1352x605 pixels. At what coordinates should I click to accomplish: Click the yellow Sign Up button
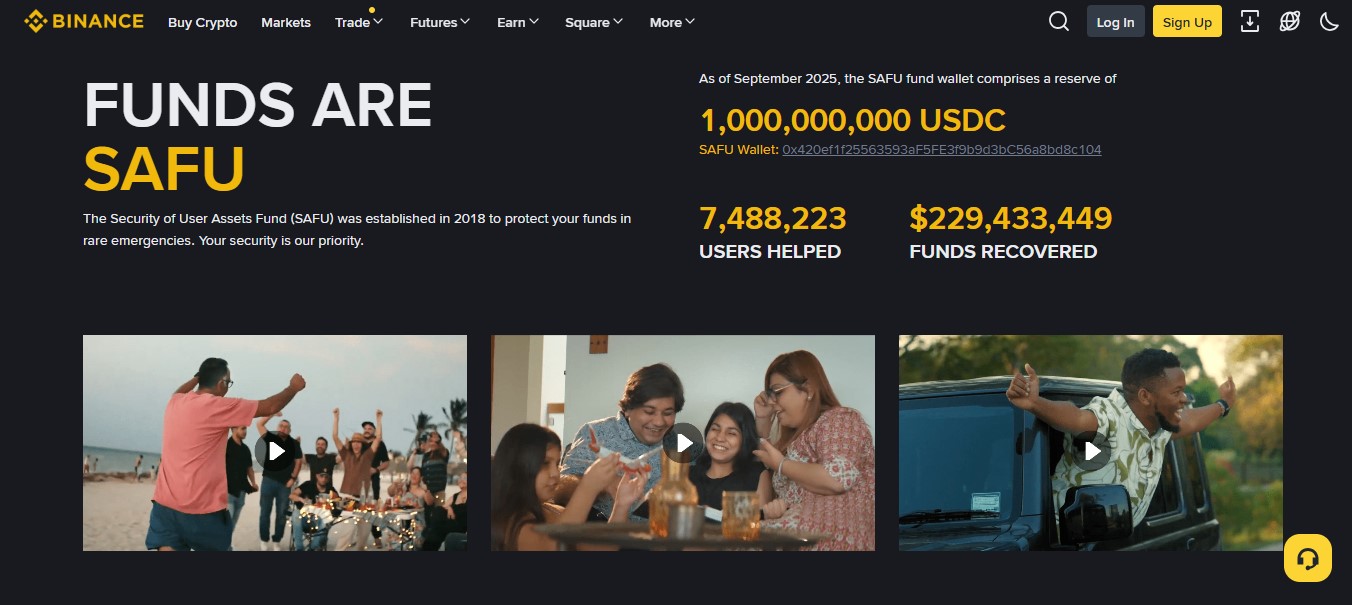click(1187, 21)
